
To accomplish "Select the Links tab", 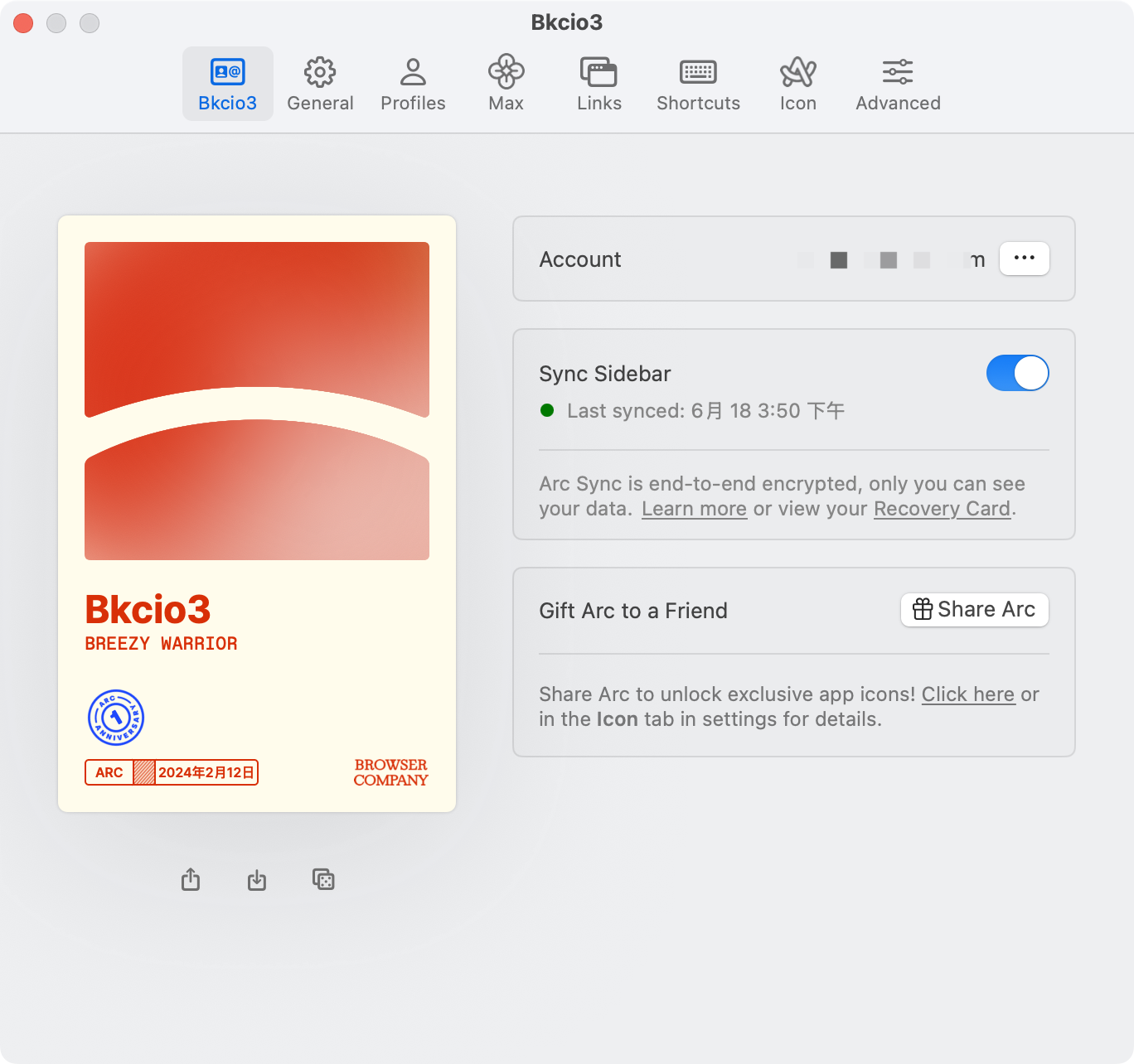I will coord(599,84).
